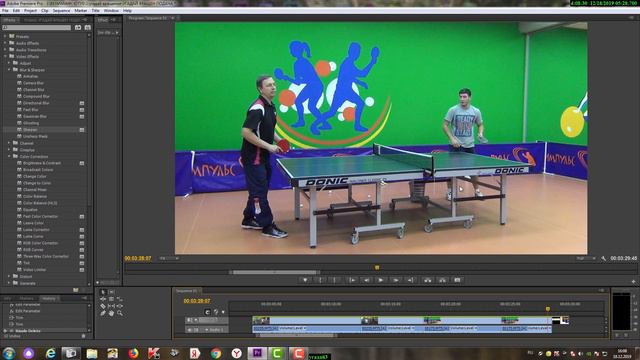Expand the Audio Effects folder

(5, 43)
